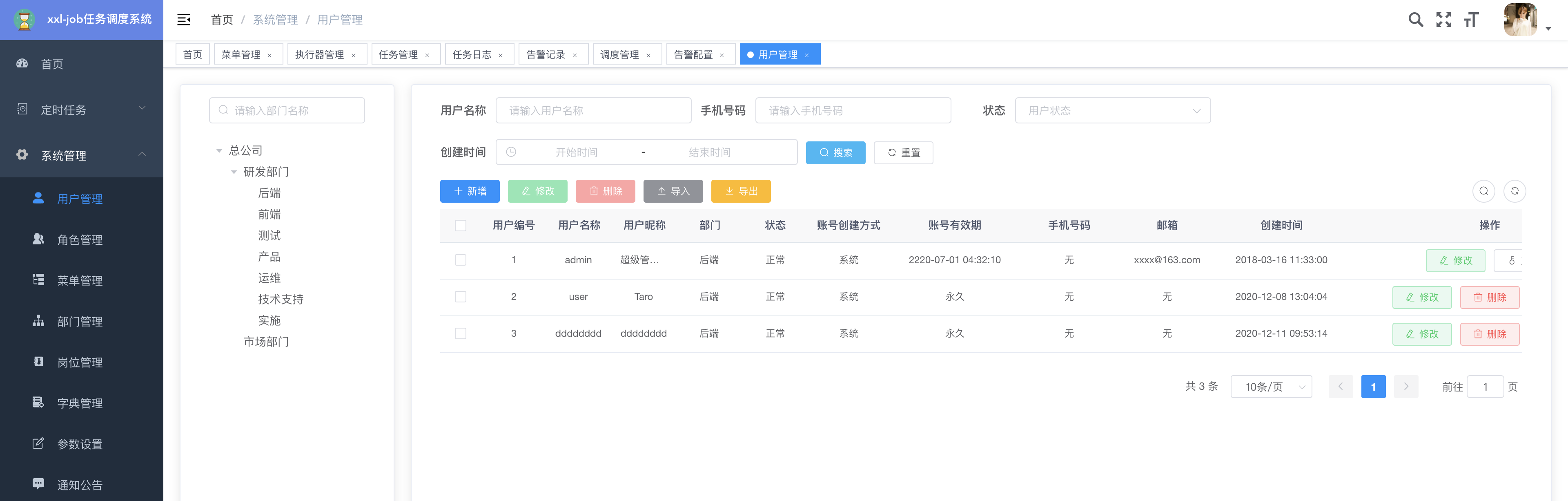Open 部门管理 in sidebar
Screen dimensions: 1568x501
coord(79,322)
